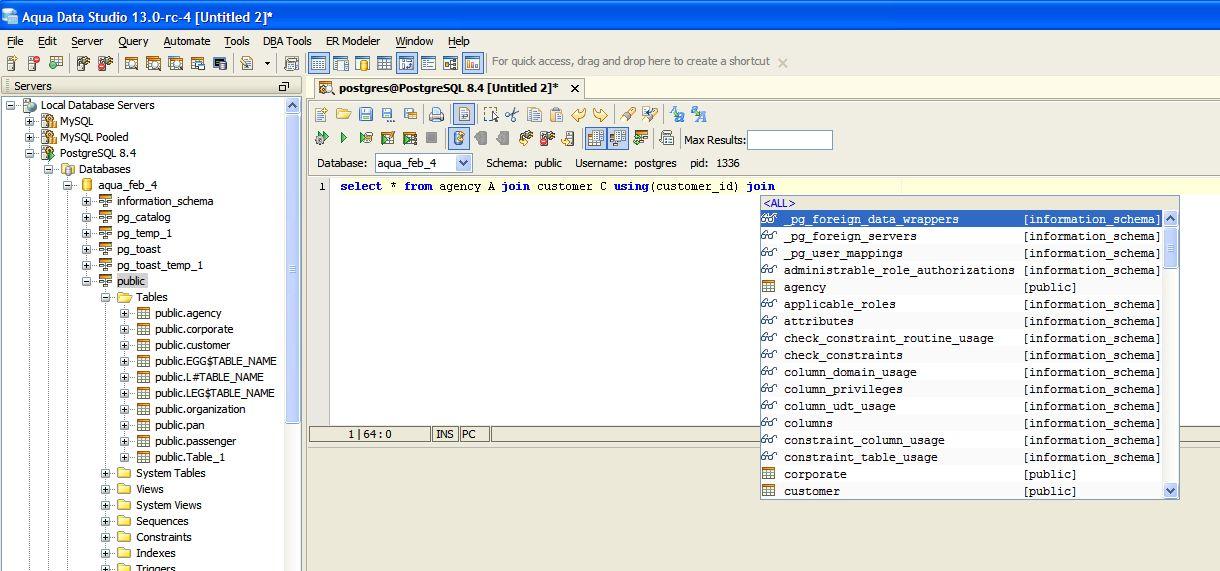1220x571 pixels.
Task: Select the postgres@PostgreSQL 8.4 [Untitled 2] tab
Action: (448, 88)
